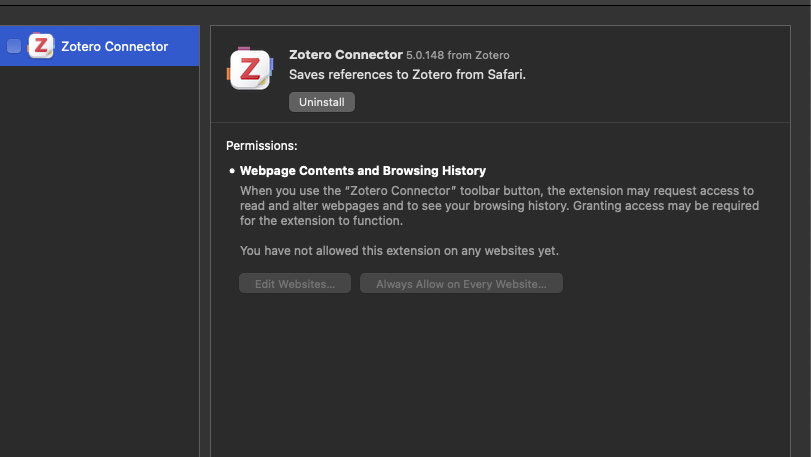The height and width of the screenshot is (457, 811).
Task: Click Always Allow on Every Website...
Action: coord(461,283)
